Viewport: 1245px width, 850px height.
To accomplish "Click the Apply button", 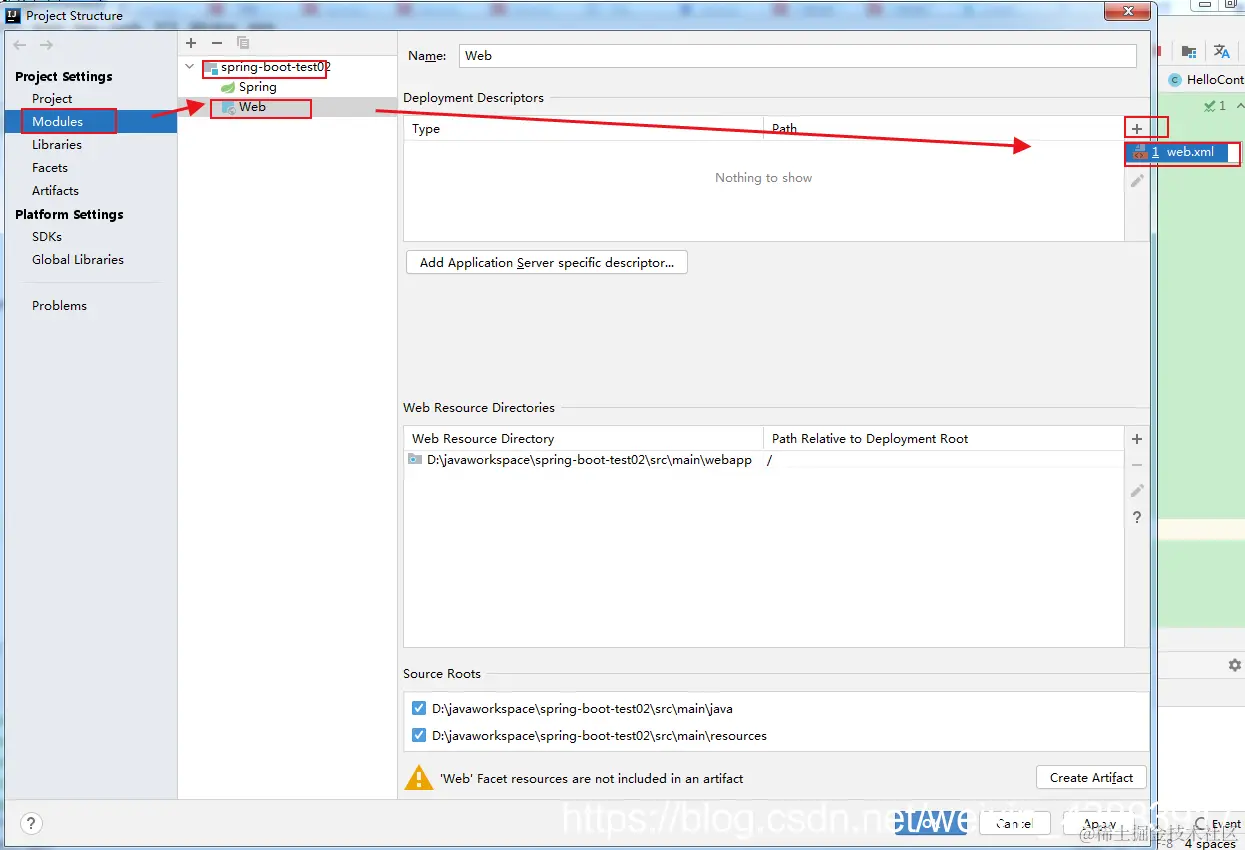I will coord(1100,824).
